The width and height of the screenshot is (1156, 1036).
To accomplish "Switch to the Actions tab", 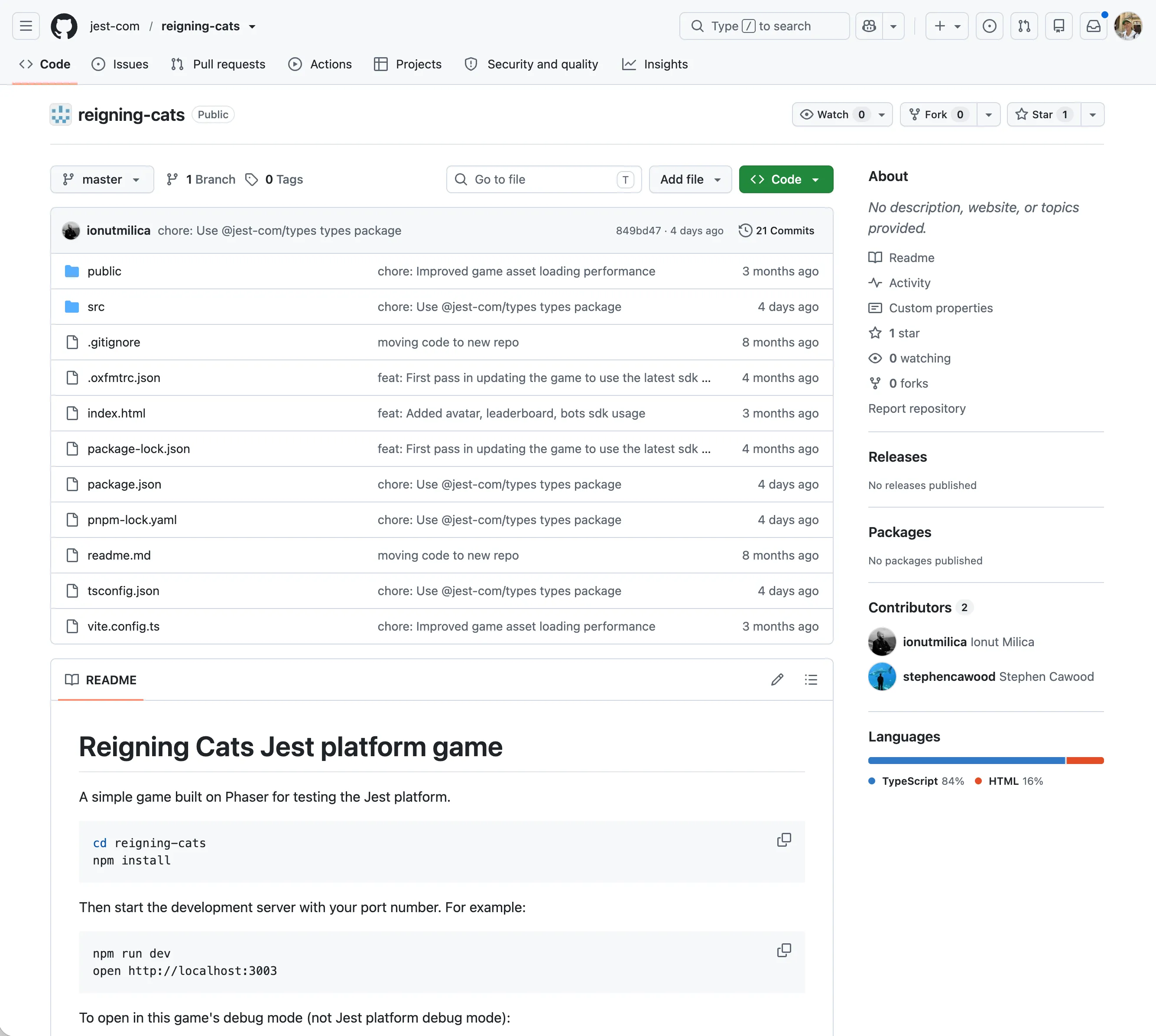I will click(320, 65).
